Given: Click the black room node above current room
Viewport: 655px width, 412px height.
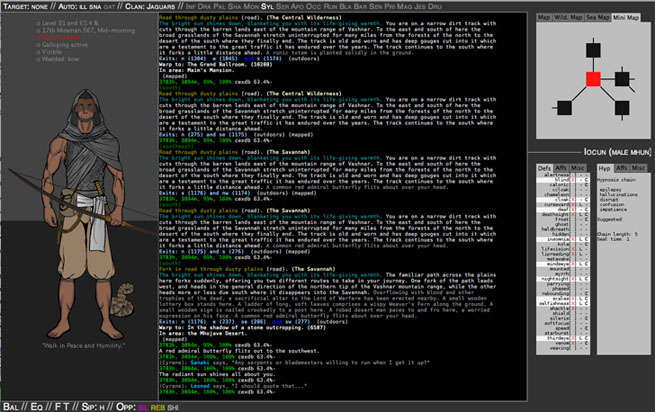Looking at the screenshot, I should point(593,48).
